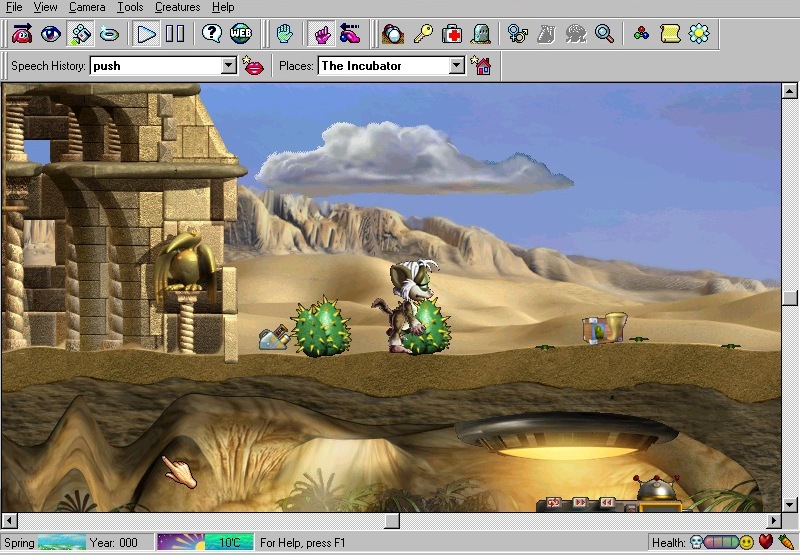Open the Funeral Kit gravestone icon
Screen dimensions: 800x555
(481, 34)
